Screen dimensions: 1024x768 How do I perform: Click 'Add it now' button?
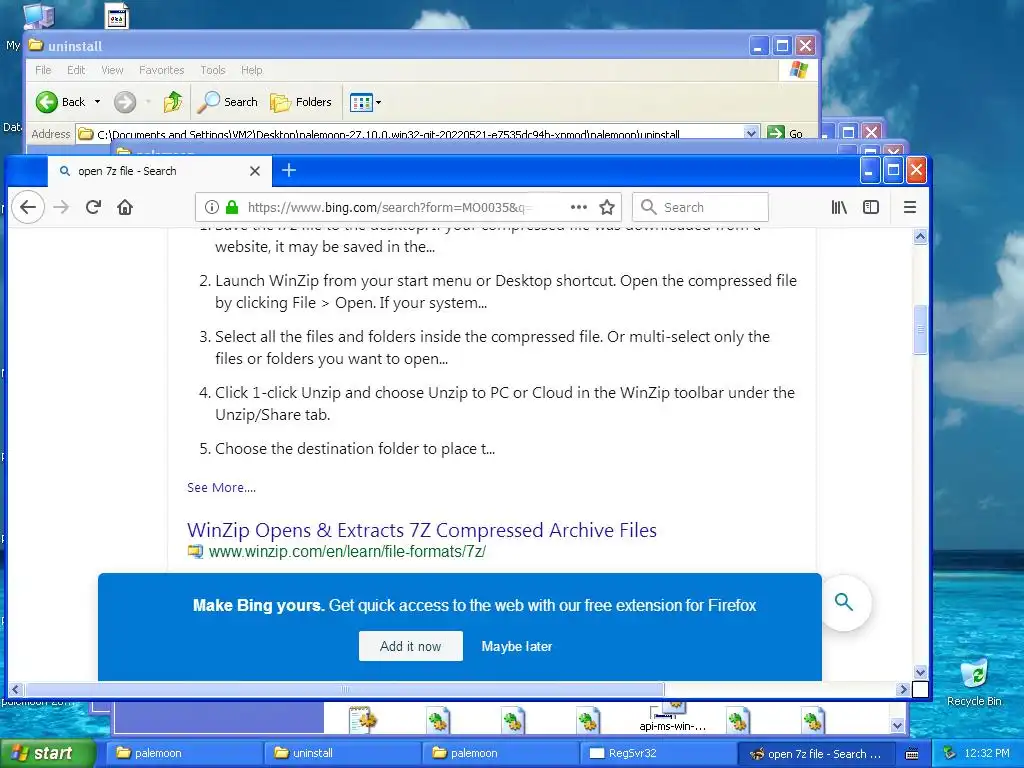[x=411, y=646]
